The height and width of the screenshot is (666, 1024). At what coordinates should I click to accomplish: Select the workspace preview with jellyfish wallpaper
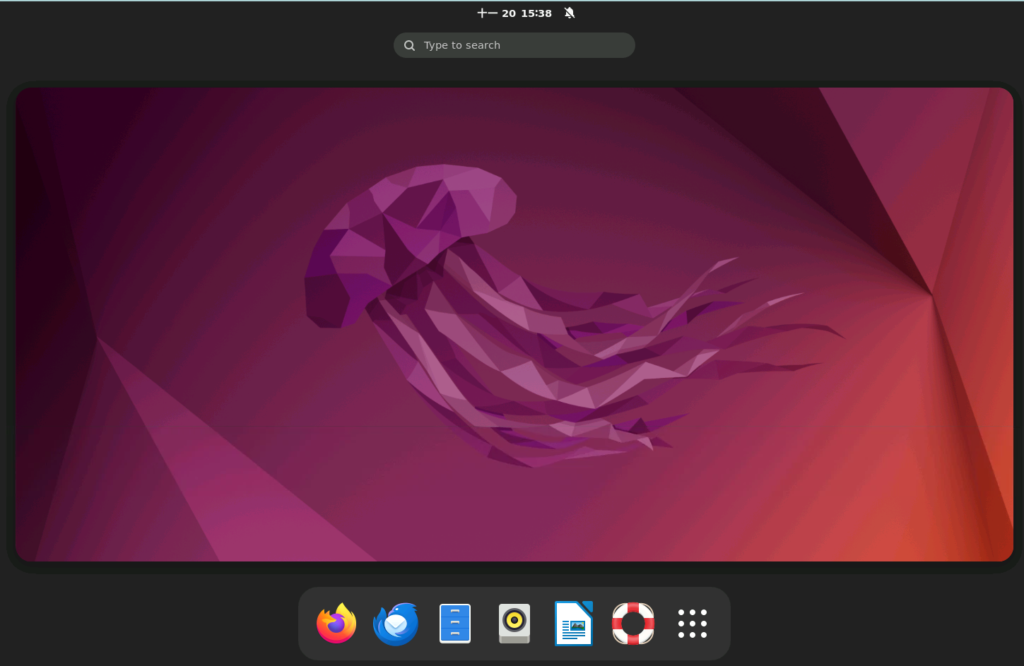[514, 325]
